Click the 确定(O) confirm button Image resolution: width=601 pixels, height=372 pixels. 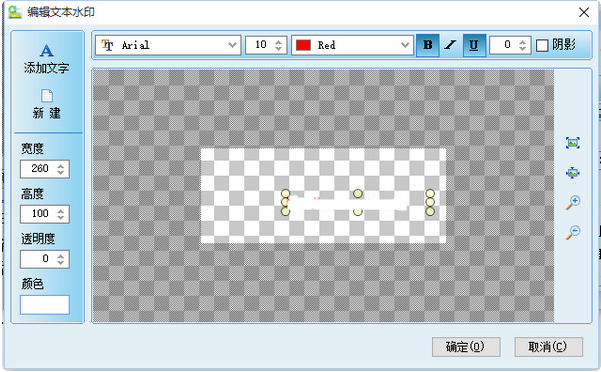466,347
